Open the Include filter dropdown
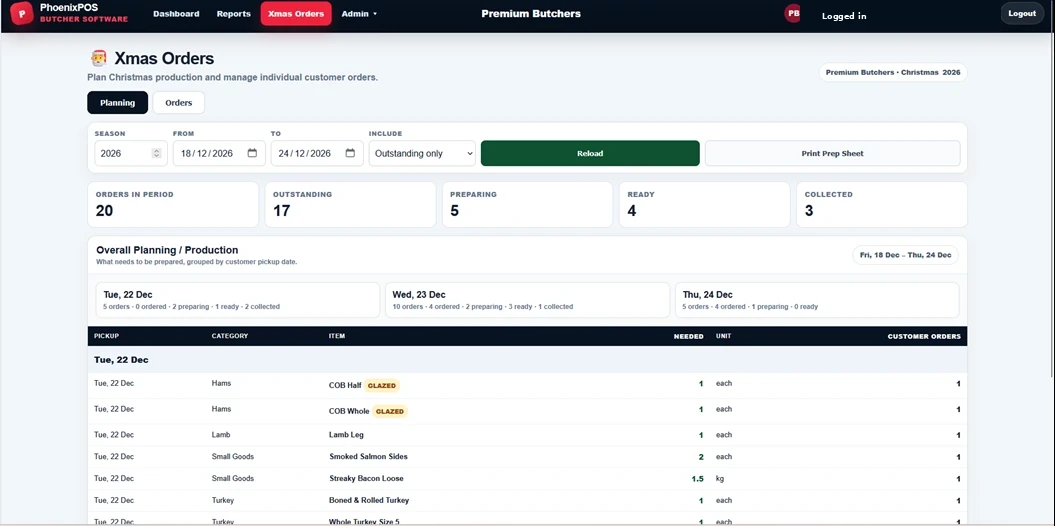This screenshot has width=1055, height=526. (423, 153)
